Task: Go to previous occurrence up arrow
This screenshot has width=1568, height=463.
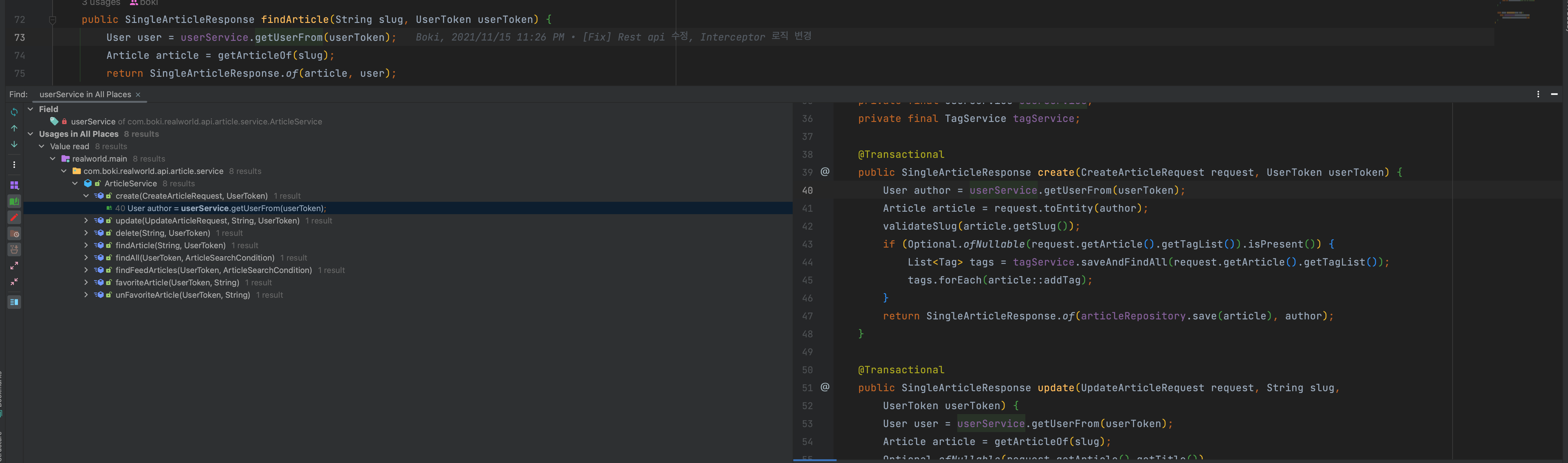Action: [x=14, y=128]
